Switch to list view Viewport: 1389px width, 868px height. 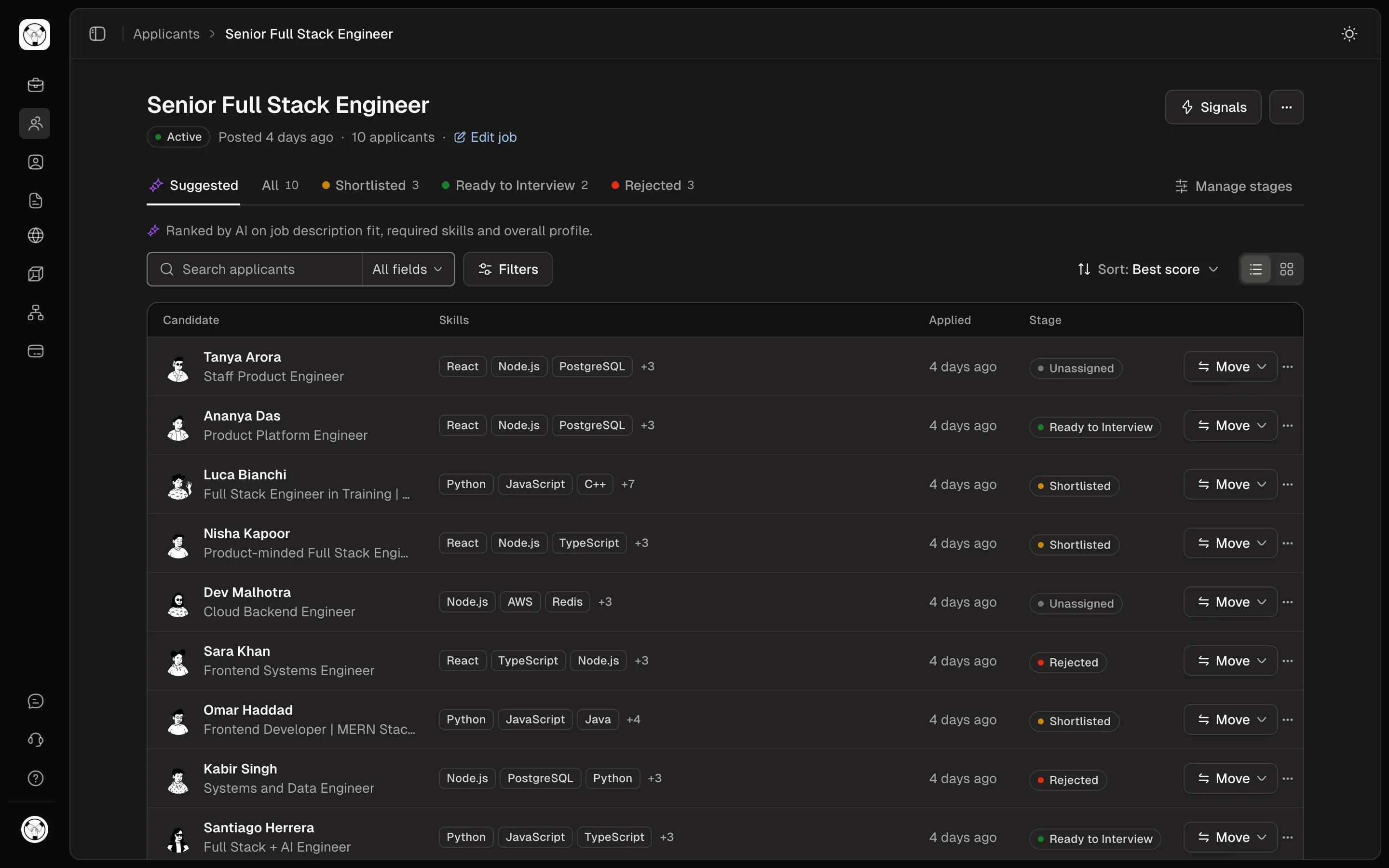pyautogui.click(x=1256, y=269)
